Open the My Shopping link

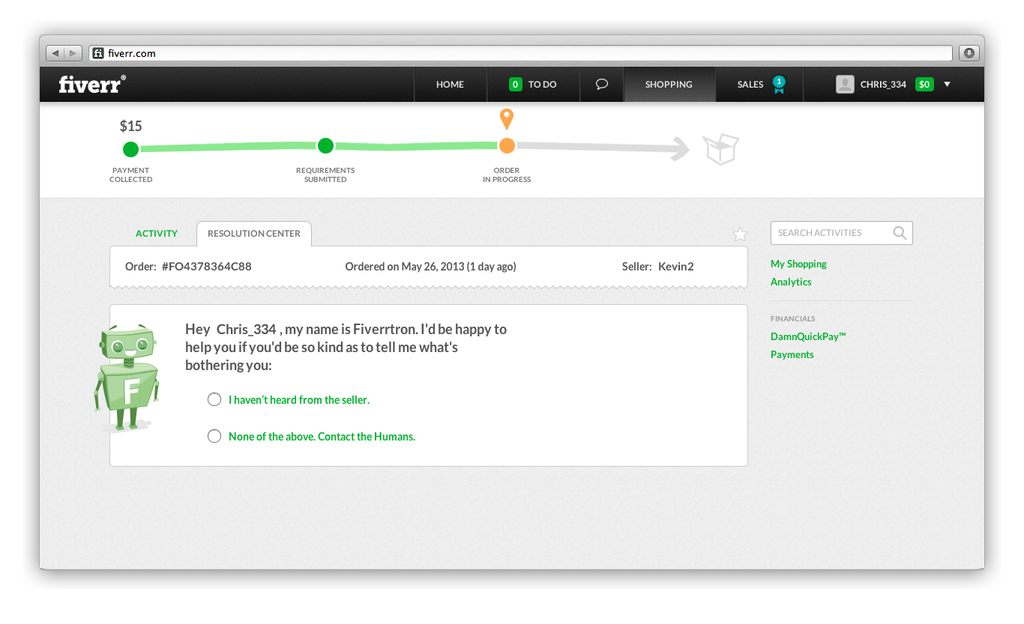798,264
